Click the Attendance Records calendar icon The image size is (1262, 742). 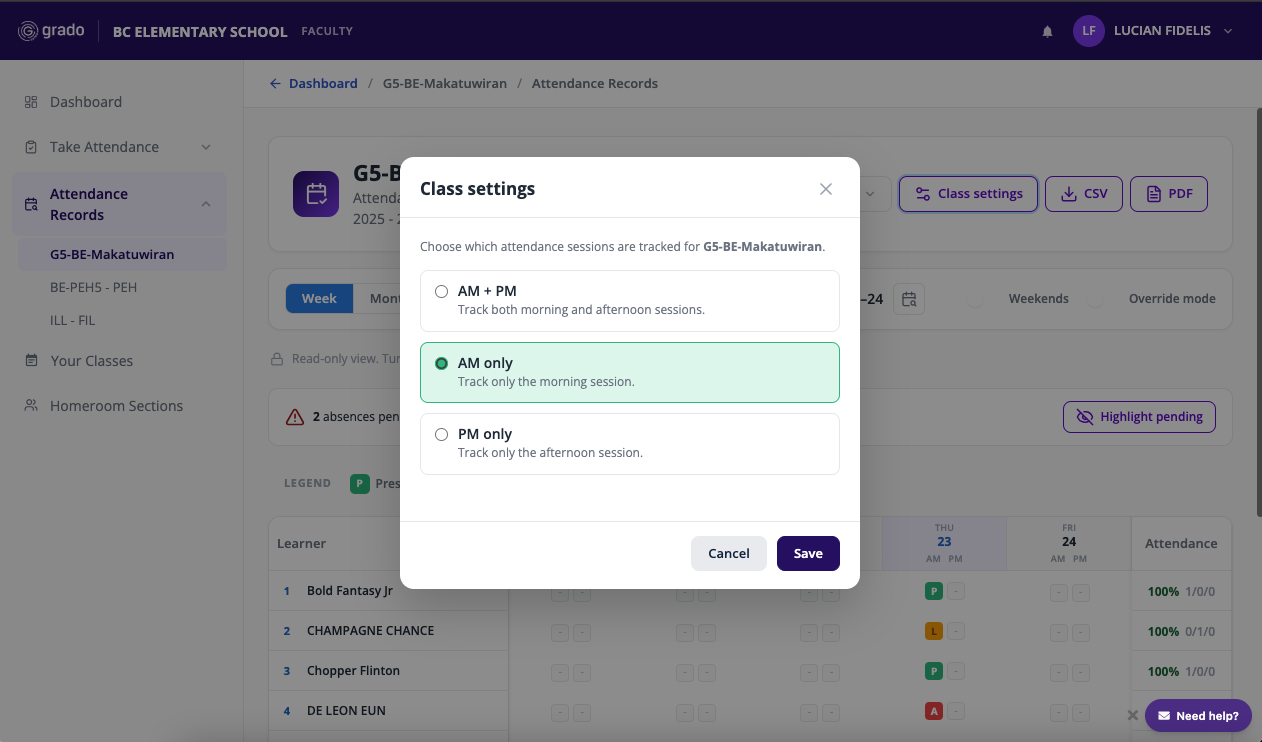(31, 204)
